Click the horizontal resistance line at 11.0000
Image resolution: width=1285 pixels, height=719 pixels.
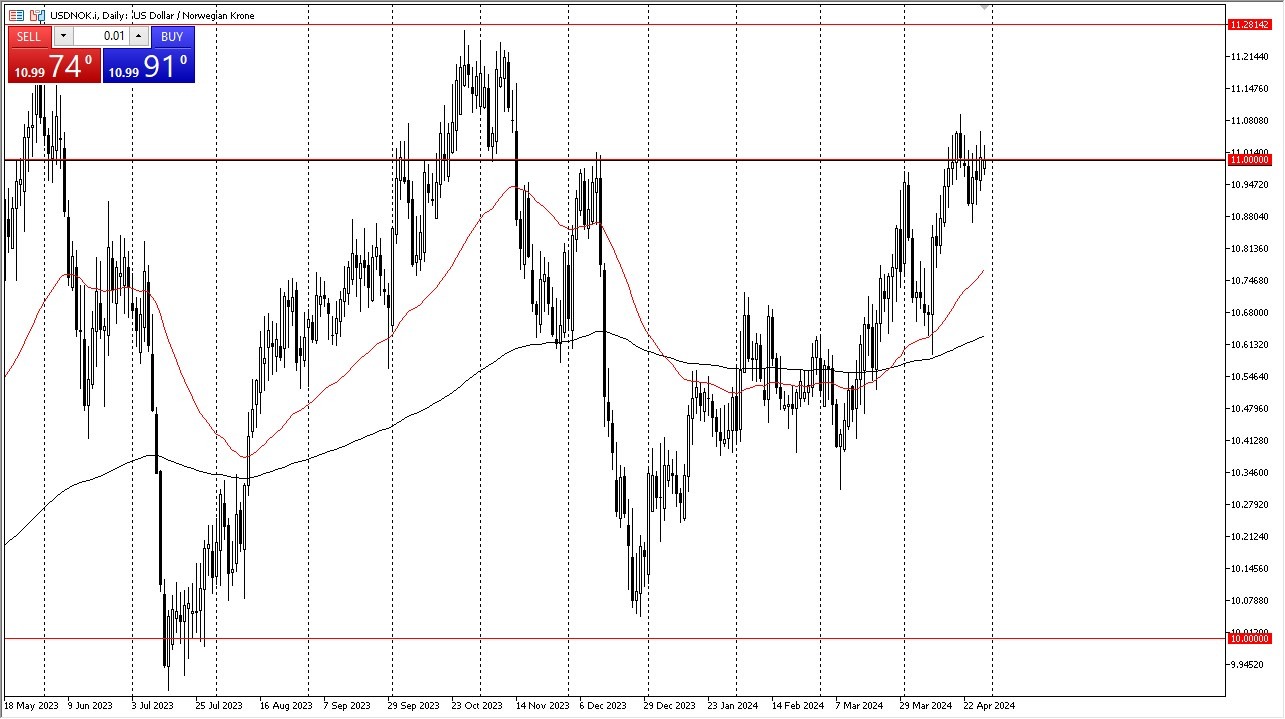(700, 159)
